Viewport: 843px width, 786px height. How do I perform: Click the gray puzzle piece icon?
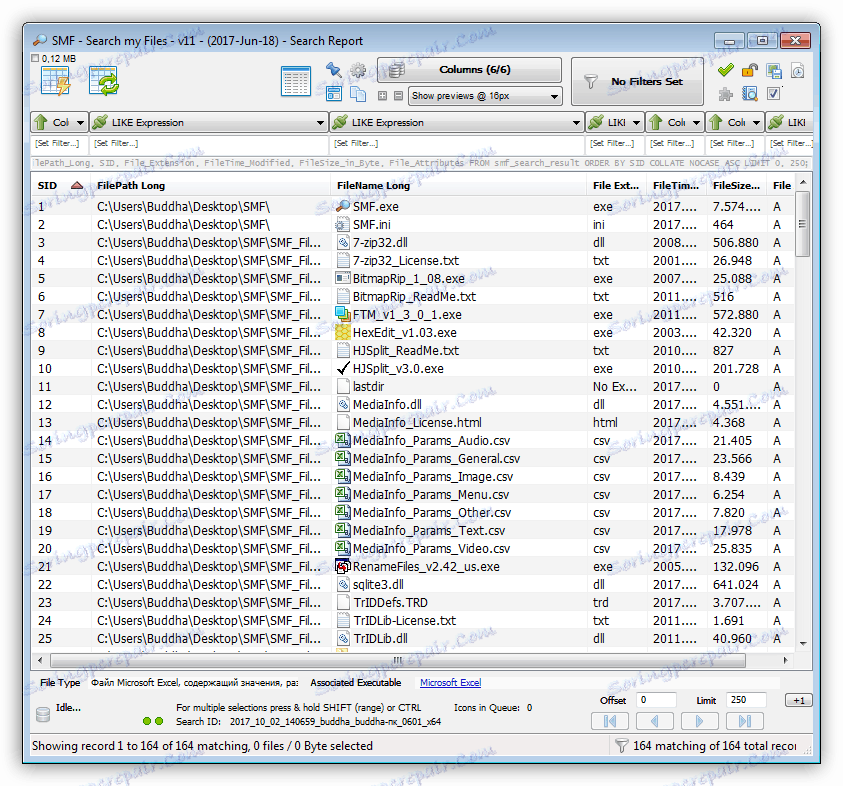point(726,94)
